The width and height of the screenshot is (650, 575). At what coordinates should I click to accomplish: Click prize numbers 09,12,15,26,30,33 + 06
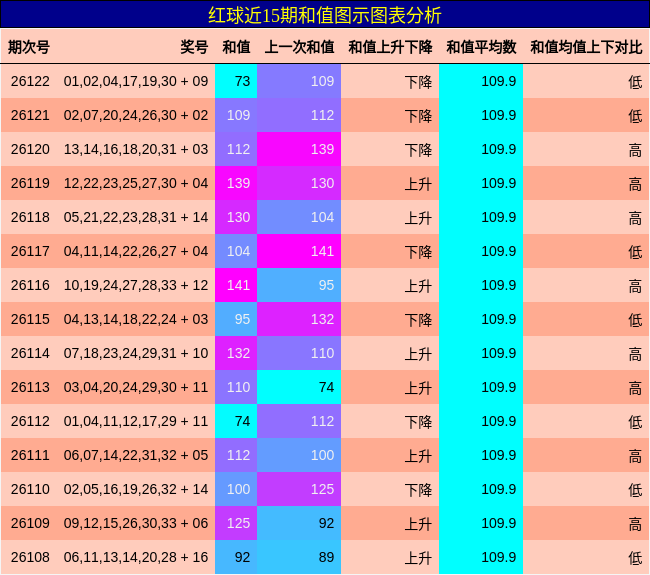click(x=136, y=523)
